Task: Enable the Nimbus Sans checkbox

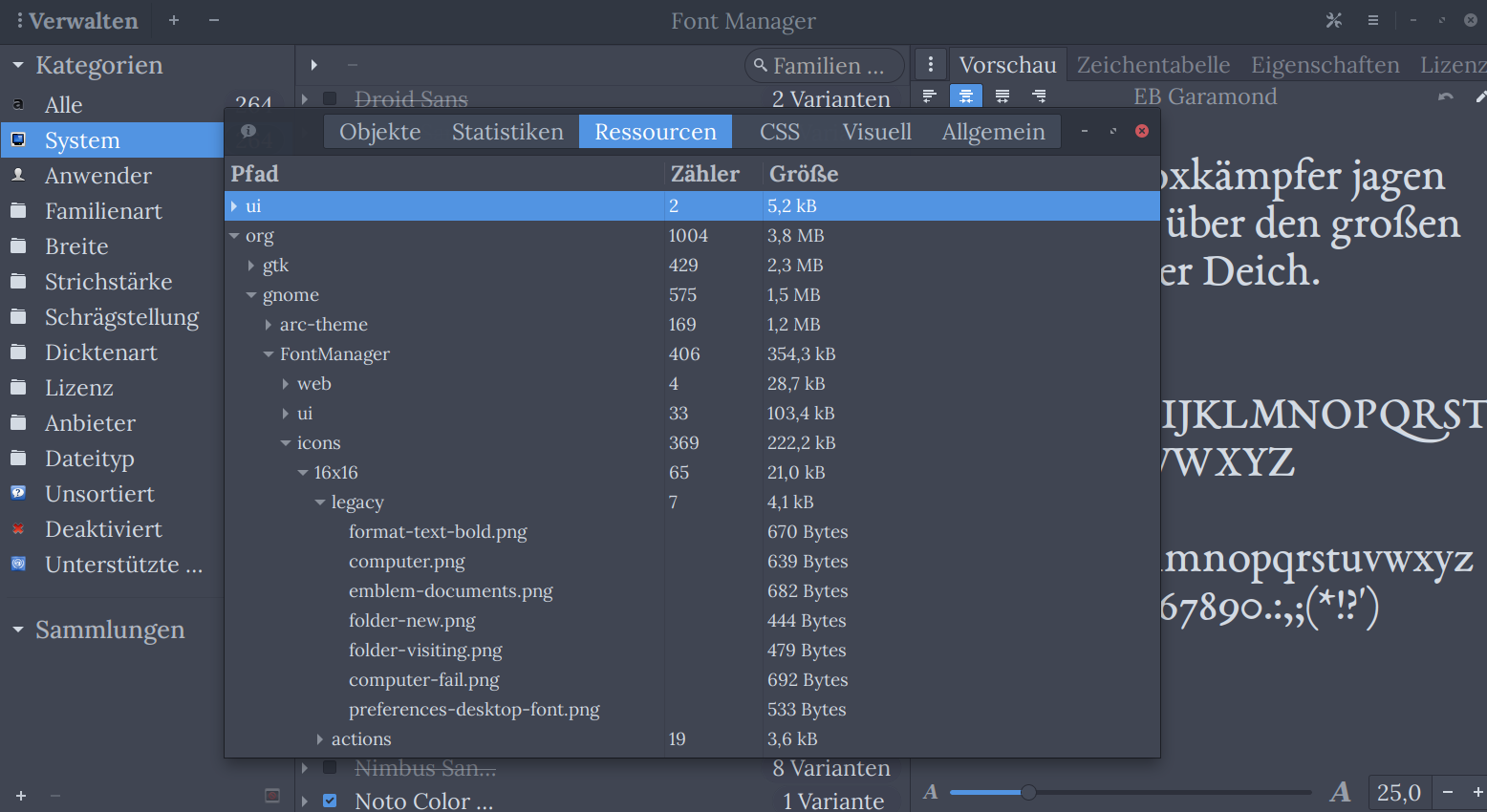Action: tap(329, 767)
